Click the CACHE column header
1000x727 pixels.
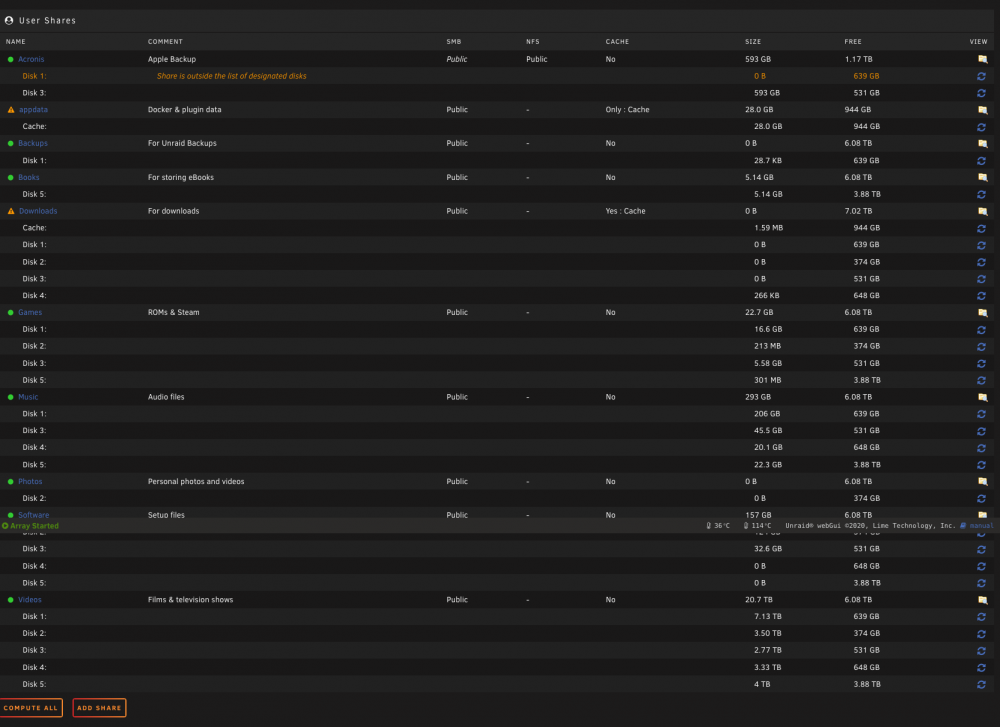point(617,41)
